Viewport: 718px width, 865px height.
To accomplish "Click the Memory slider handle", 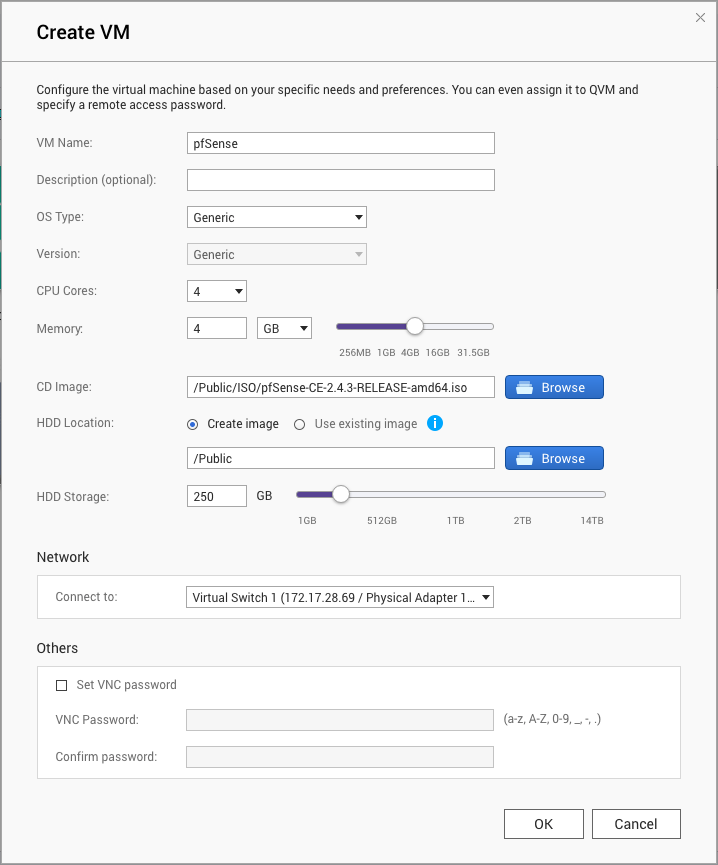I will coord(414,326).
